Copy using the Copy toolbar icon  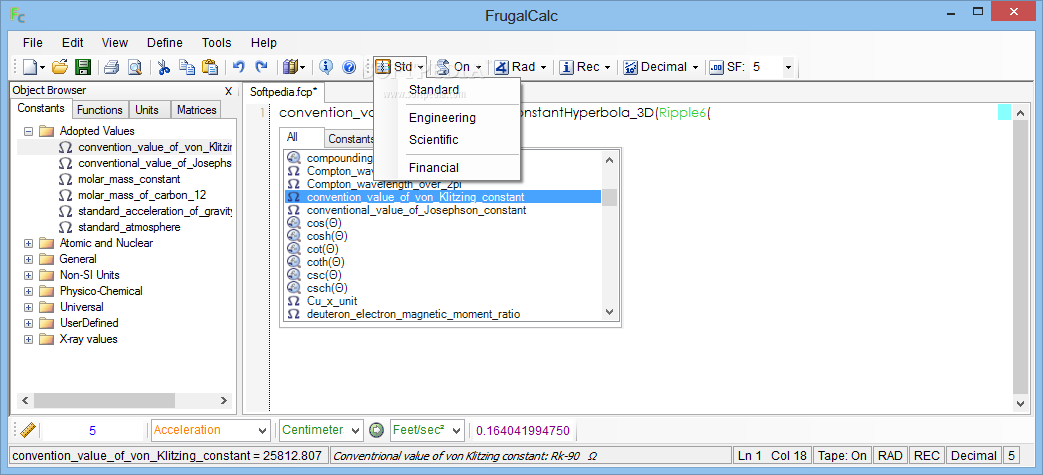point(187,67)
